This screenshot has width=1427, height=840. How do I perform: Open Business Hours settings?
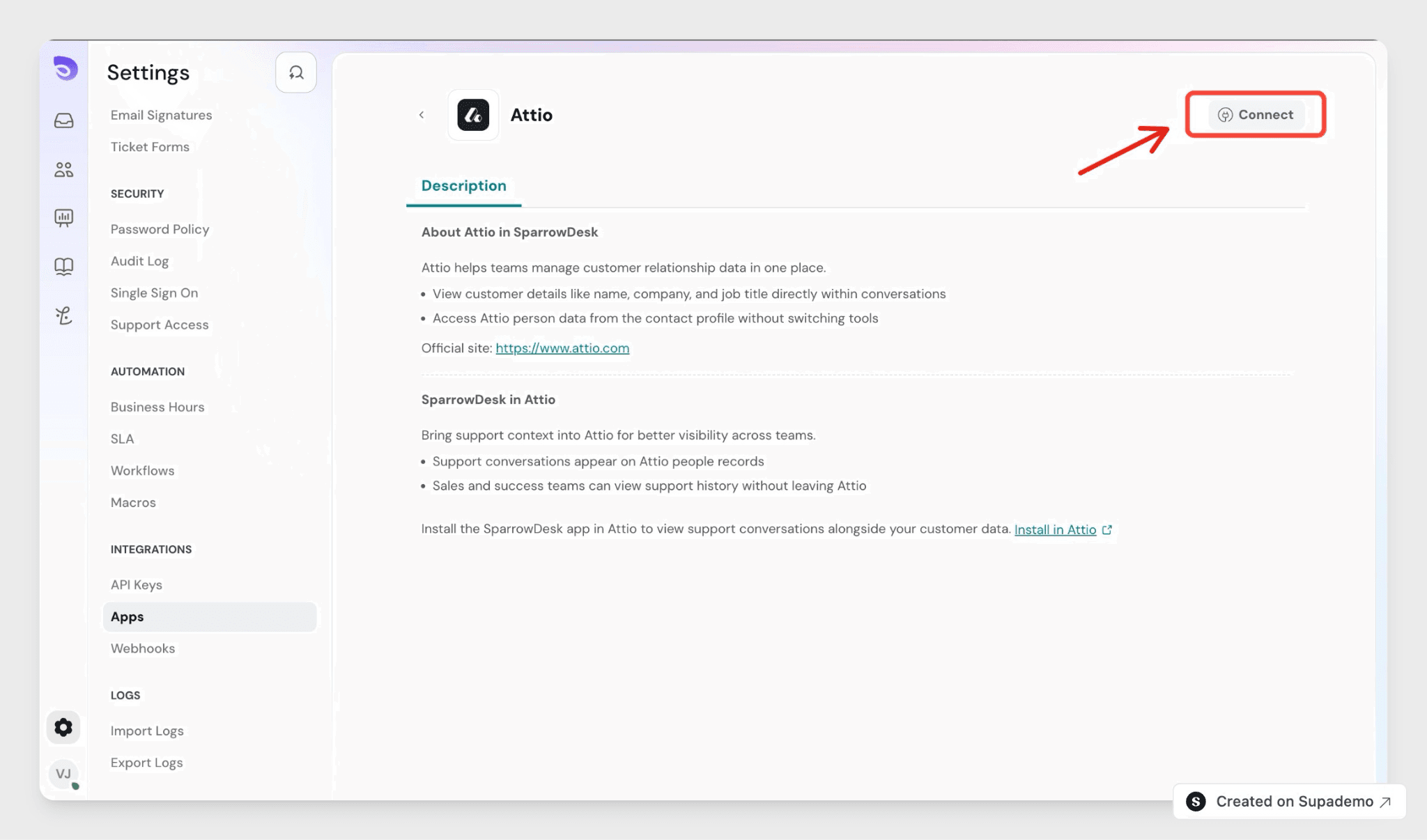click(x=157, y=407)
